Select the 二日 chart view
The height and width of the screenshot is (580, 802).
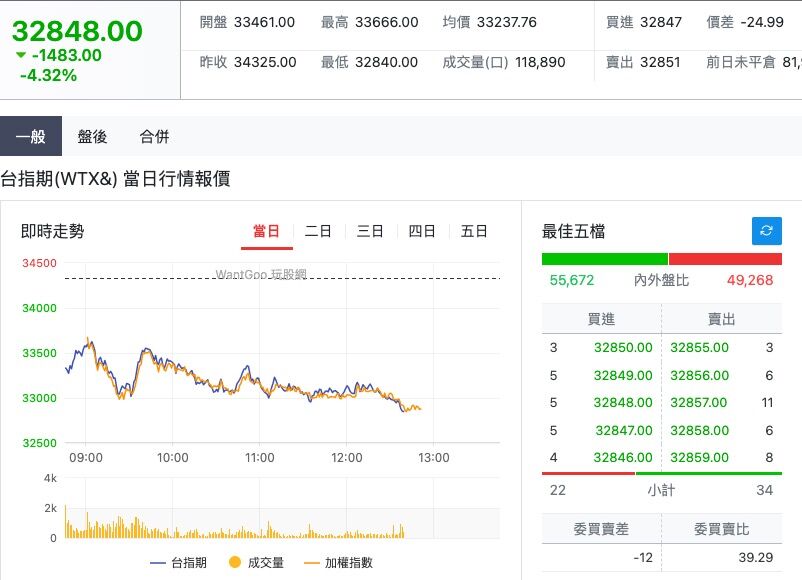tap(318, 231)
